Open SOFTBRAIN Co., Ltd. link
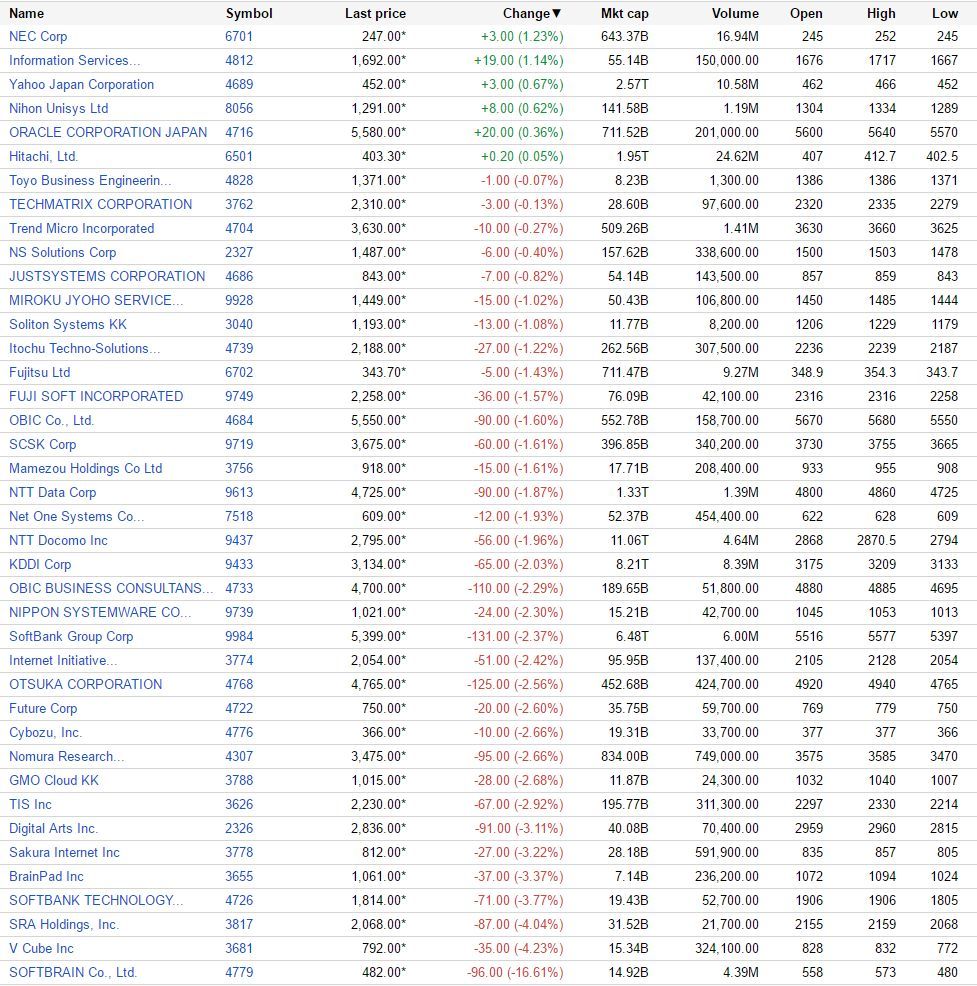 pyautogui.click(x=72, y=972)
